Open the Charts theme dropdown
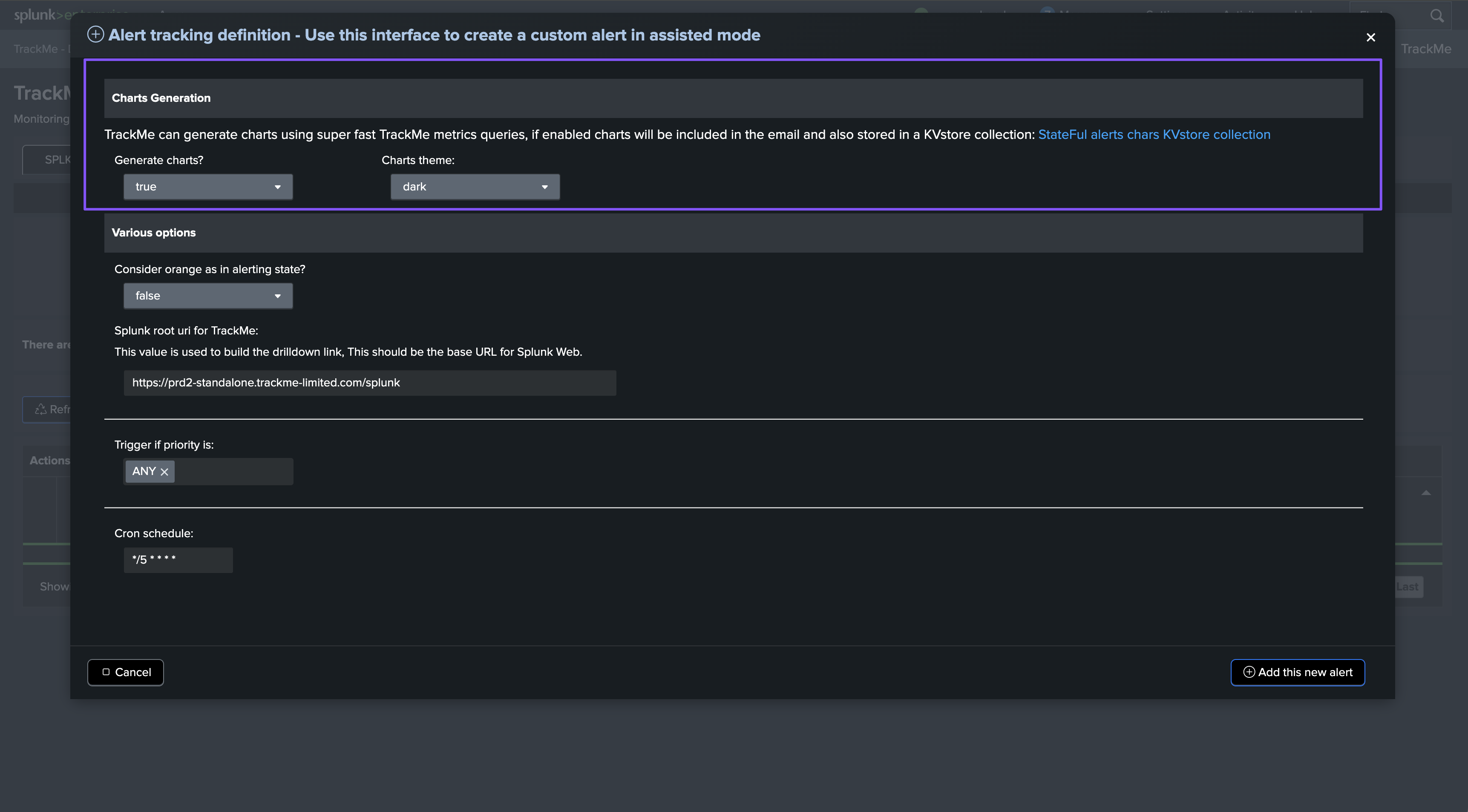This screenshot has width=1468, height=812. pyautogui.click(x=475, y=187)
